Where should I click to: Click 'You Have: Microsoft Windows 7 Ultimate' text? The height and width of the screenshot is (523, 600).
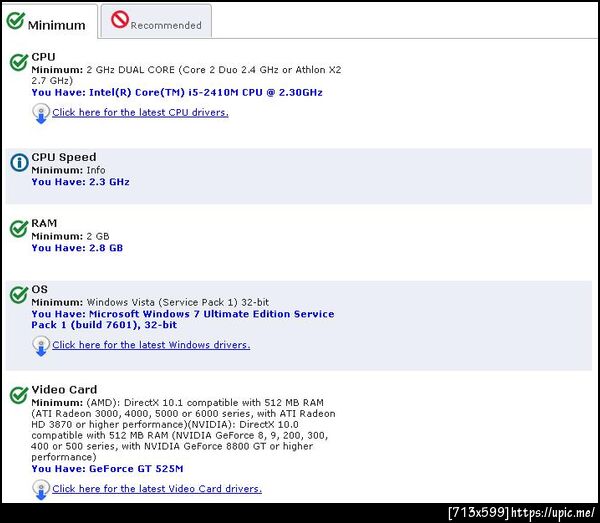click(x=183, y=319)
